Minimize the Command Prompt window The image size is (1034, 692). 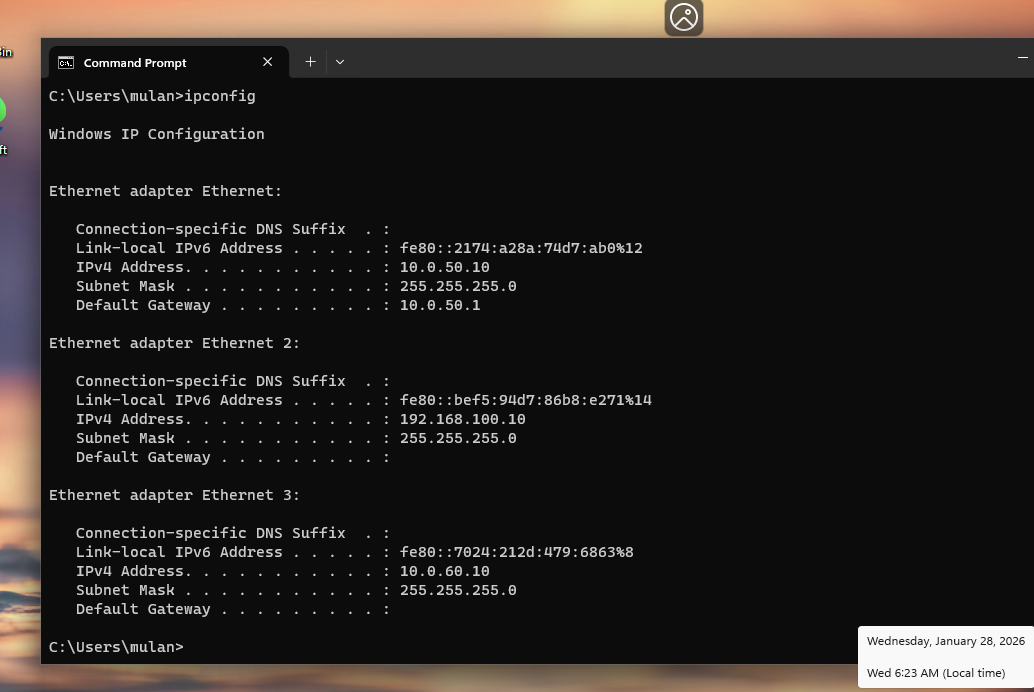click(1022, 59)
